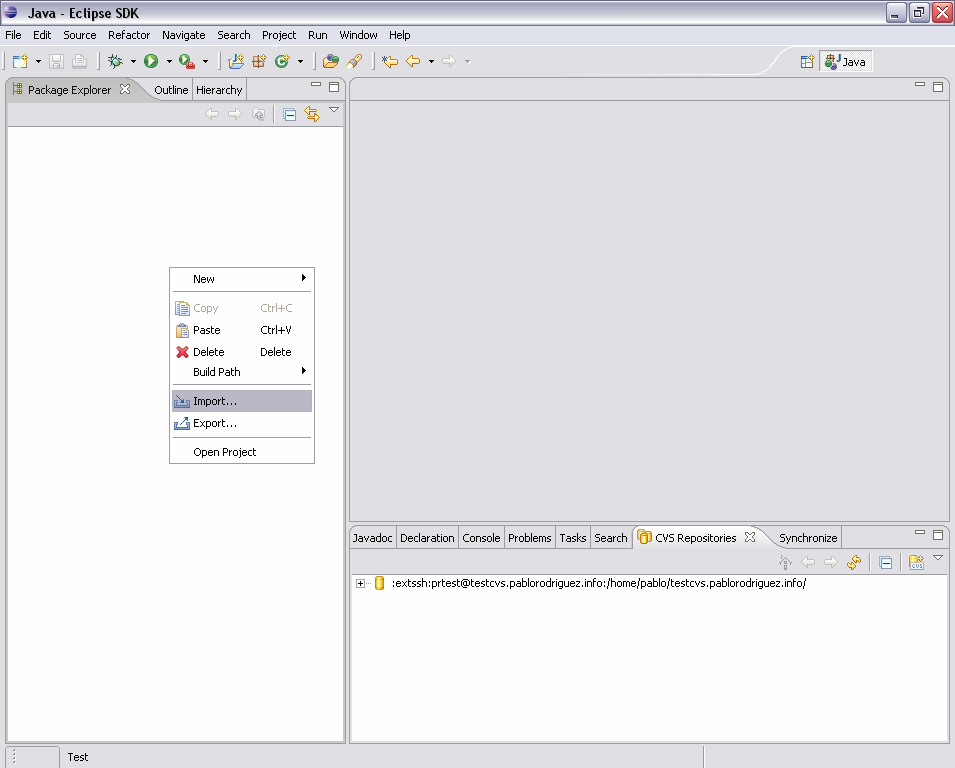Click Package Explorer Up (go into parent) icon
Screen dimensions: 955x768
point(258,114)
